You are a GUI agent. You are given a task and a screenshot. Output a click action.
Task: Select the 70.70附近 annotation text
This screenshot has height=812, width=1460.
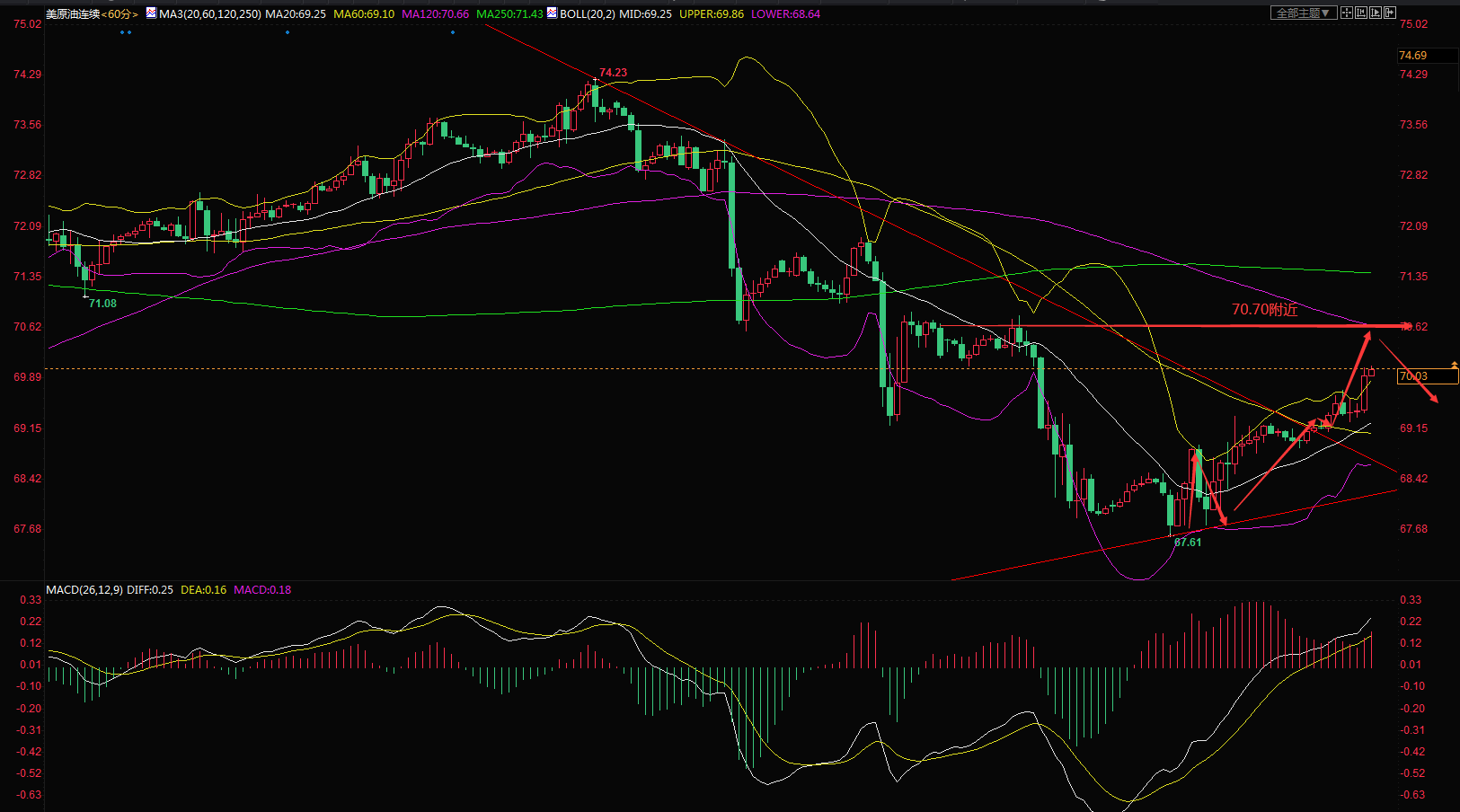pos(1264,310)
